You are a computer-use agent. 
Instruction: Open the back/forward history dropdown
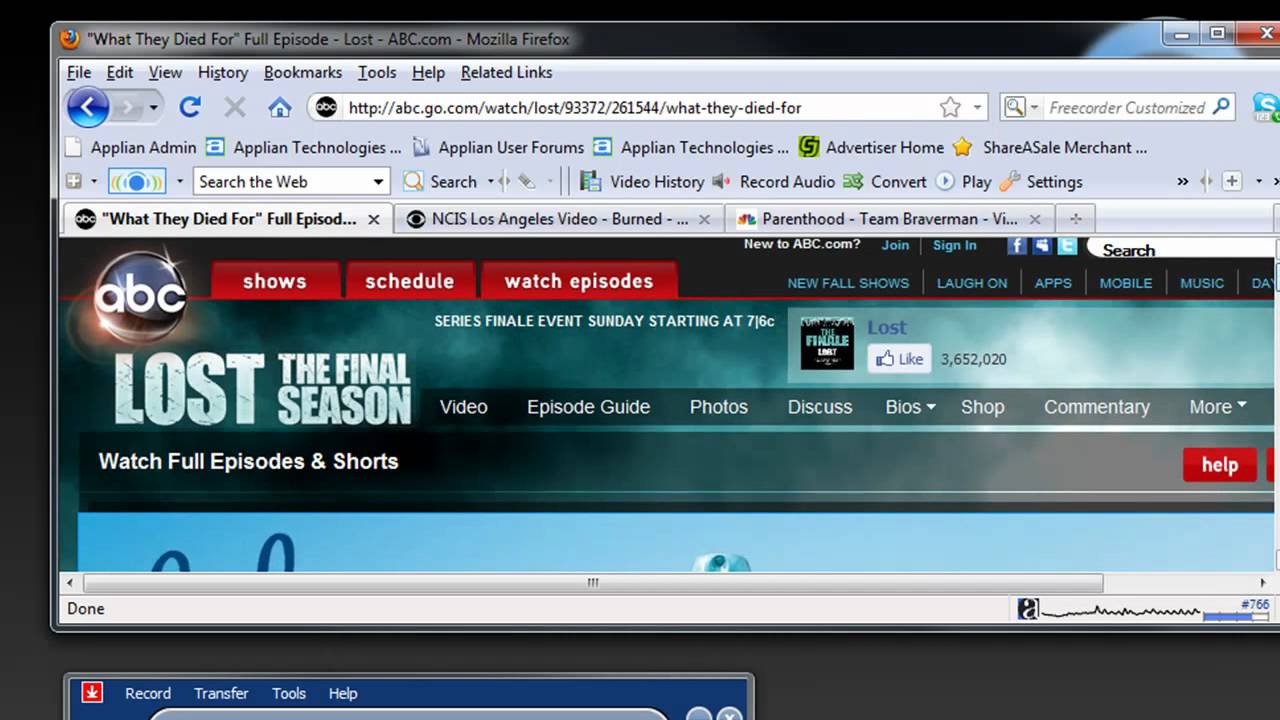153,107
